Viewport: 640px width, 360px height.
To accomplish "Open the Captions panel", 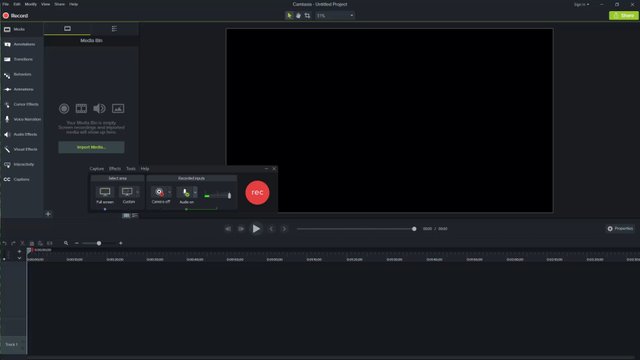I will pos(21,180).
